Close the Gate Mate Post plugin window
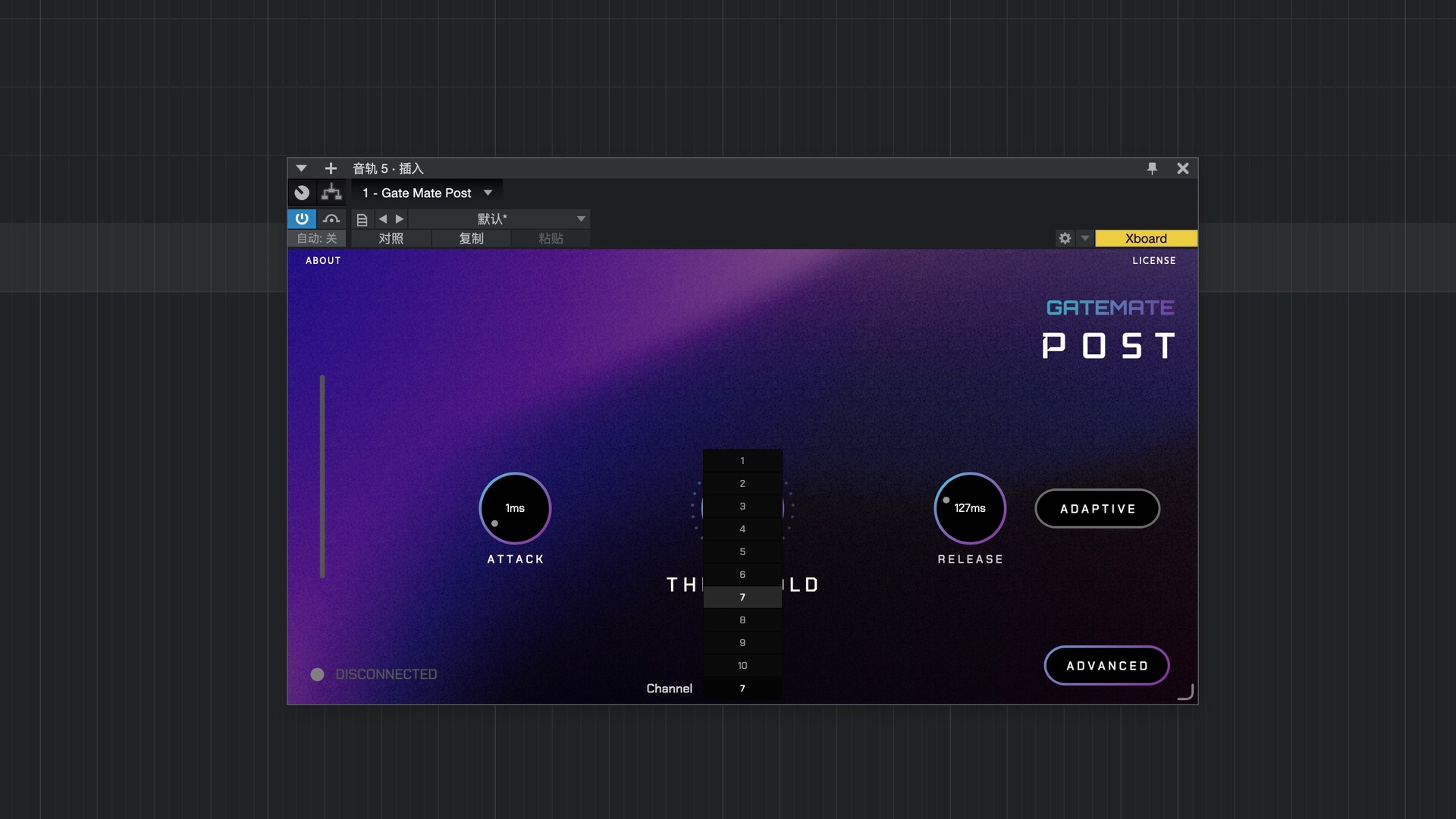1456x819 pixels. [x=1182, y=168]
